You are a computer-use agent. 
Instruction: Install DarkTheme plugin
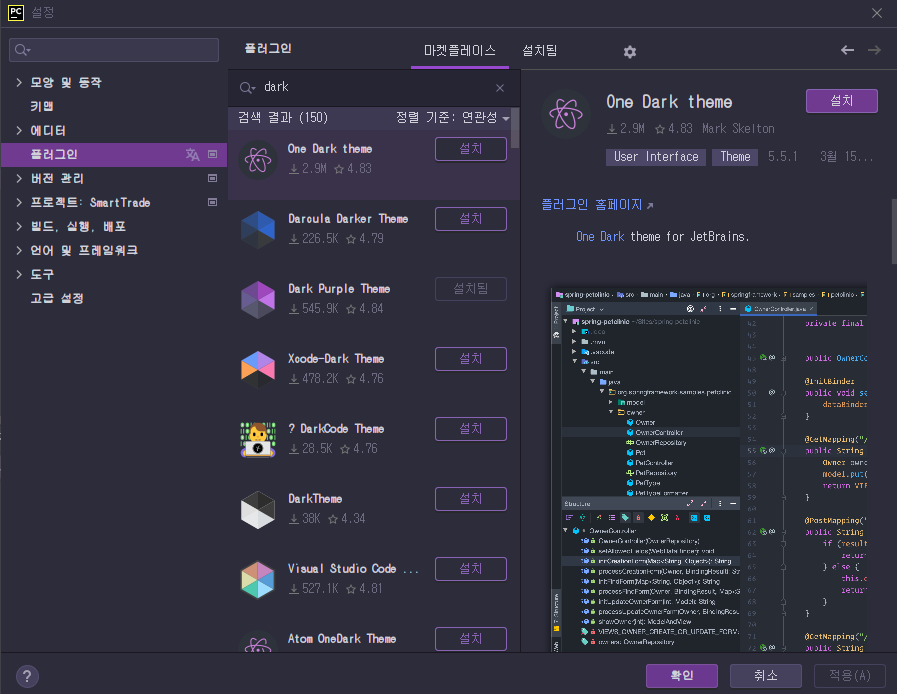click(471, 499)
